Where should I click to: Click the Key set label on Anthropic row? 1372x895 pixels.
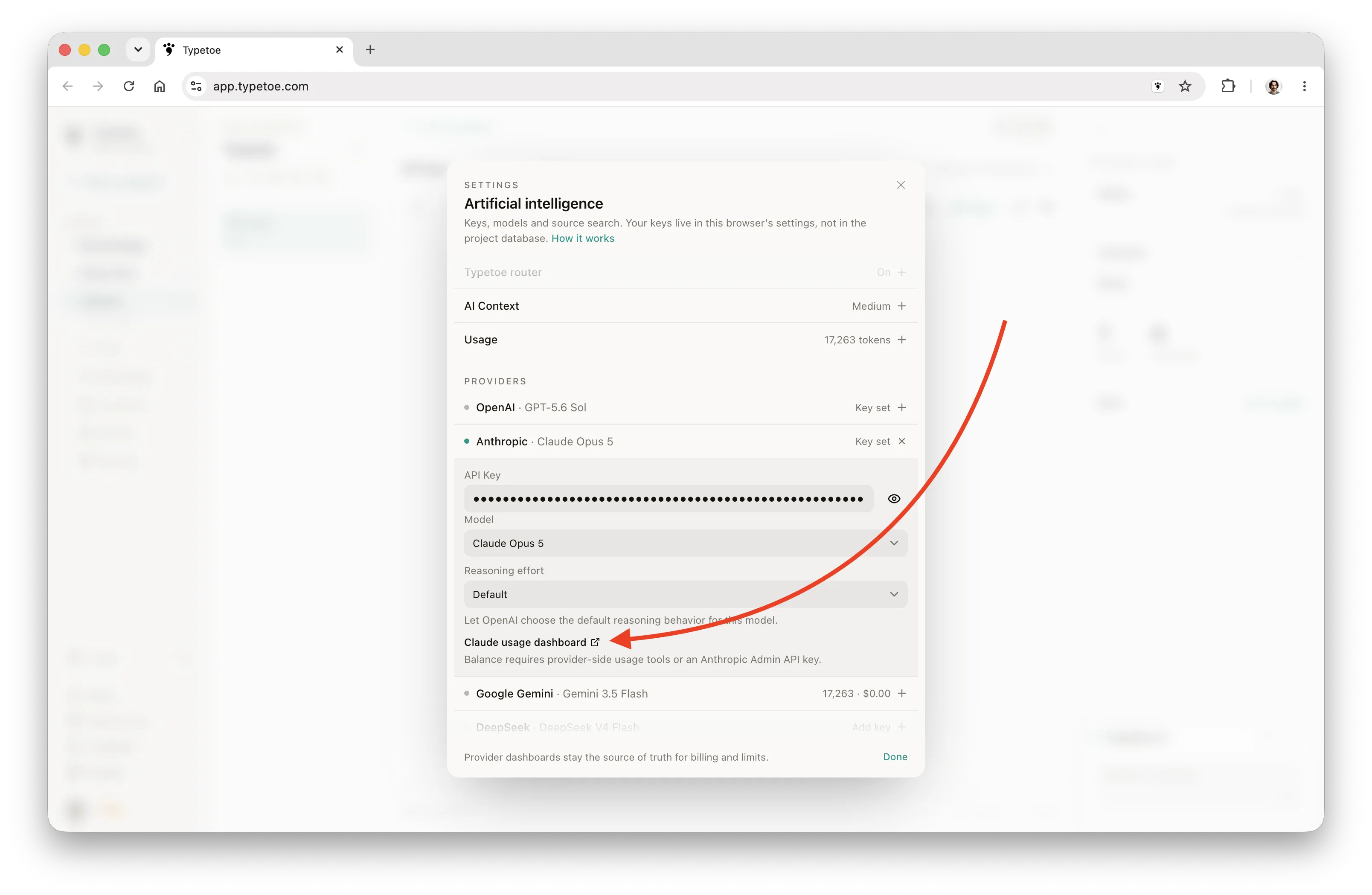pyautogui.click(x=872, y=442)
